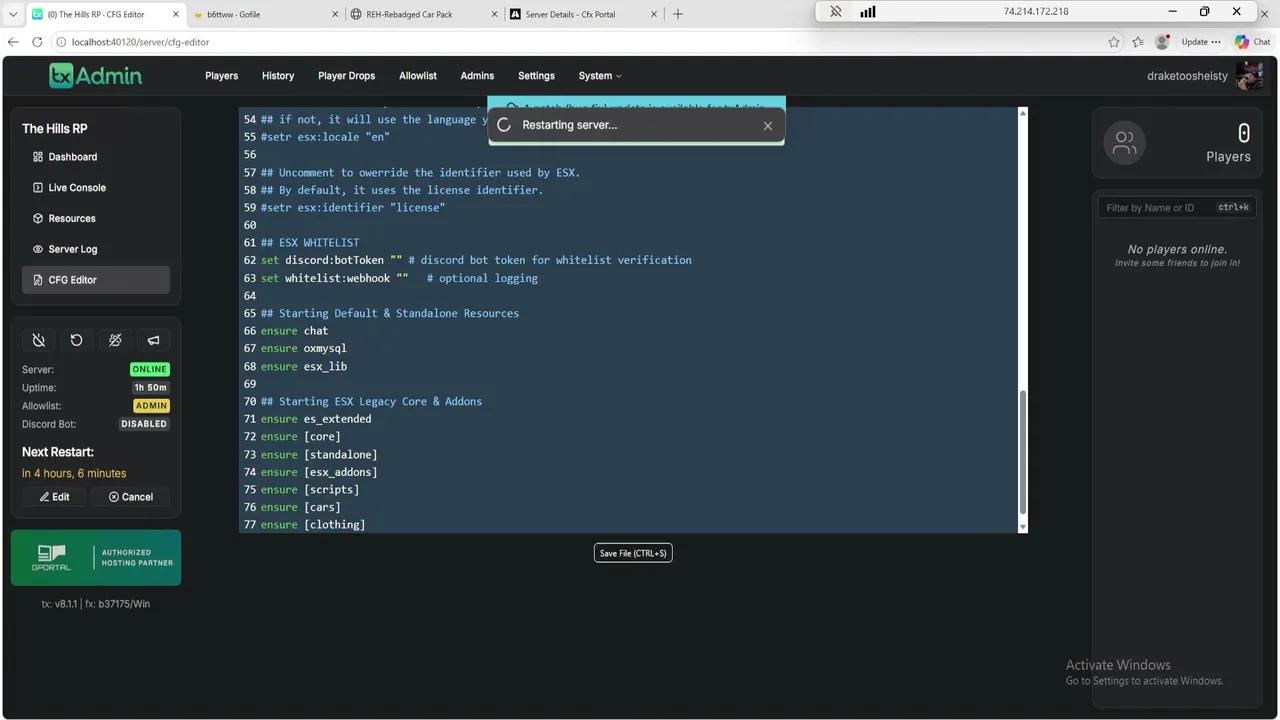The image size is (1280, 720).
Task: Cancel the next scheduled restart
Action: 131,497
